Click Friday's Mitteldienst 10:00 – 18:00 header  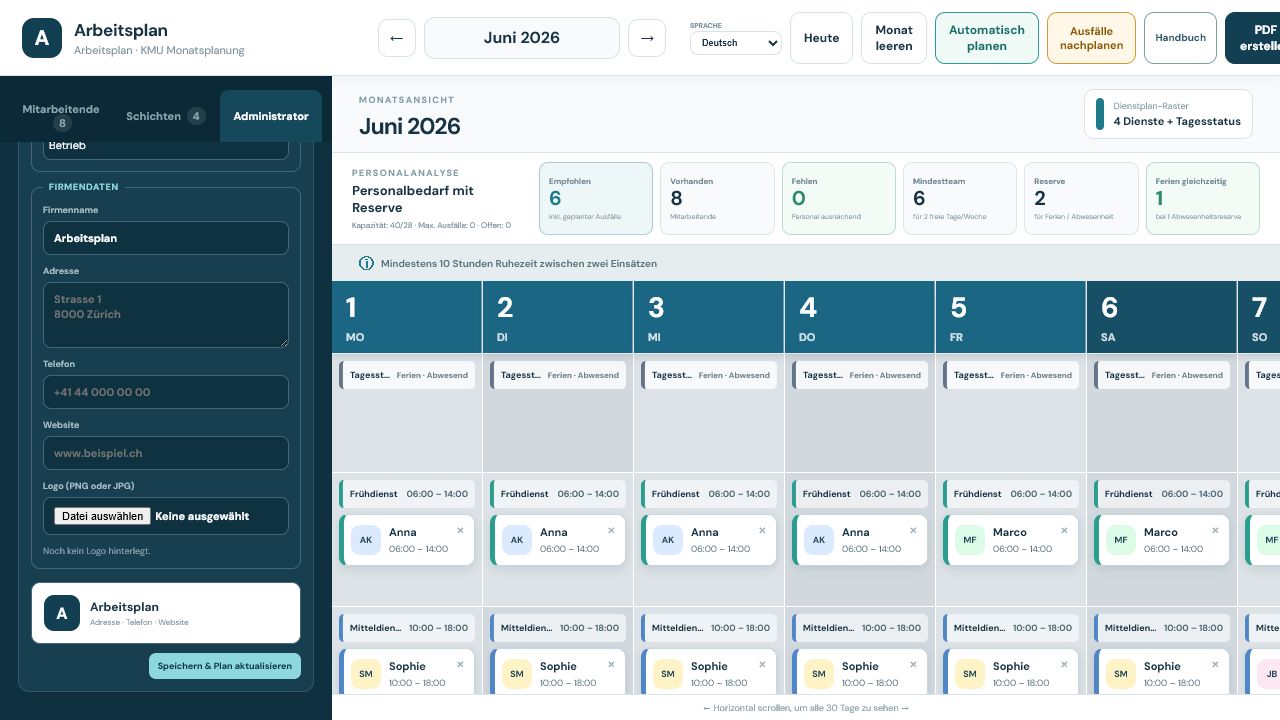[1011, 628]
